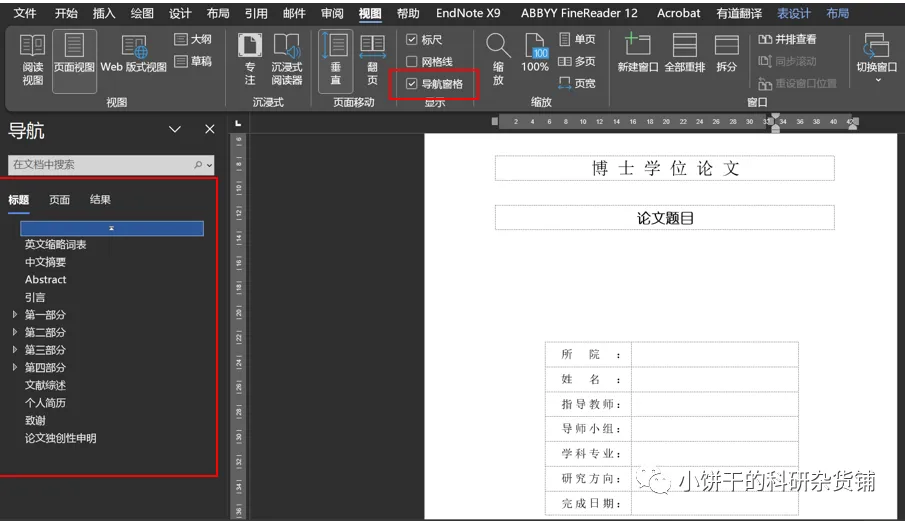905x521 pixels.
Task: Jump to heading 个人简历
Action: (45, 403)
